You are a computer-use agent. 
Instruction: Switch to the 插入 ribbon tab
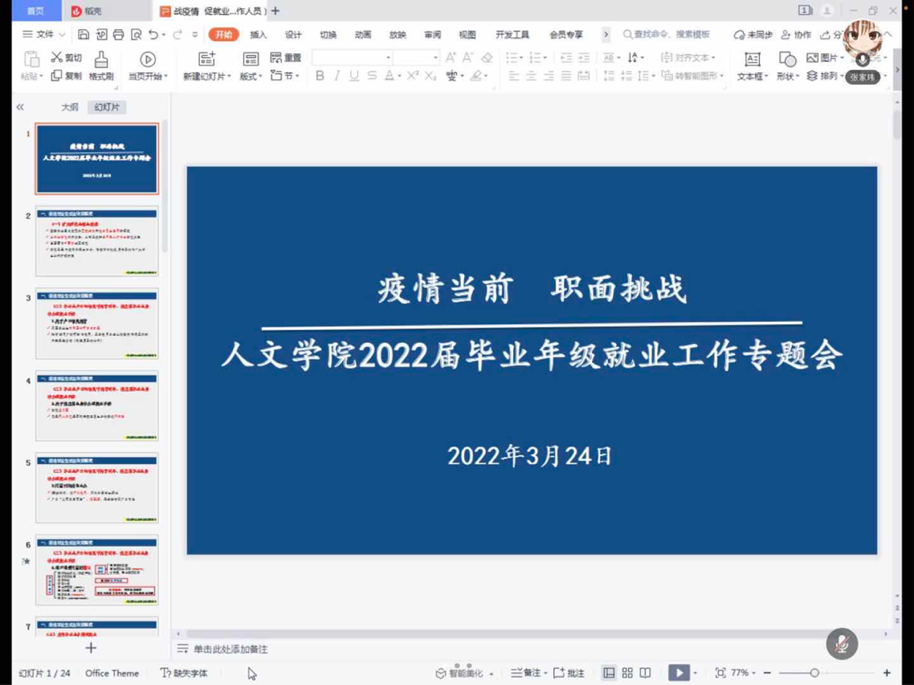click(x=258, y=33)
